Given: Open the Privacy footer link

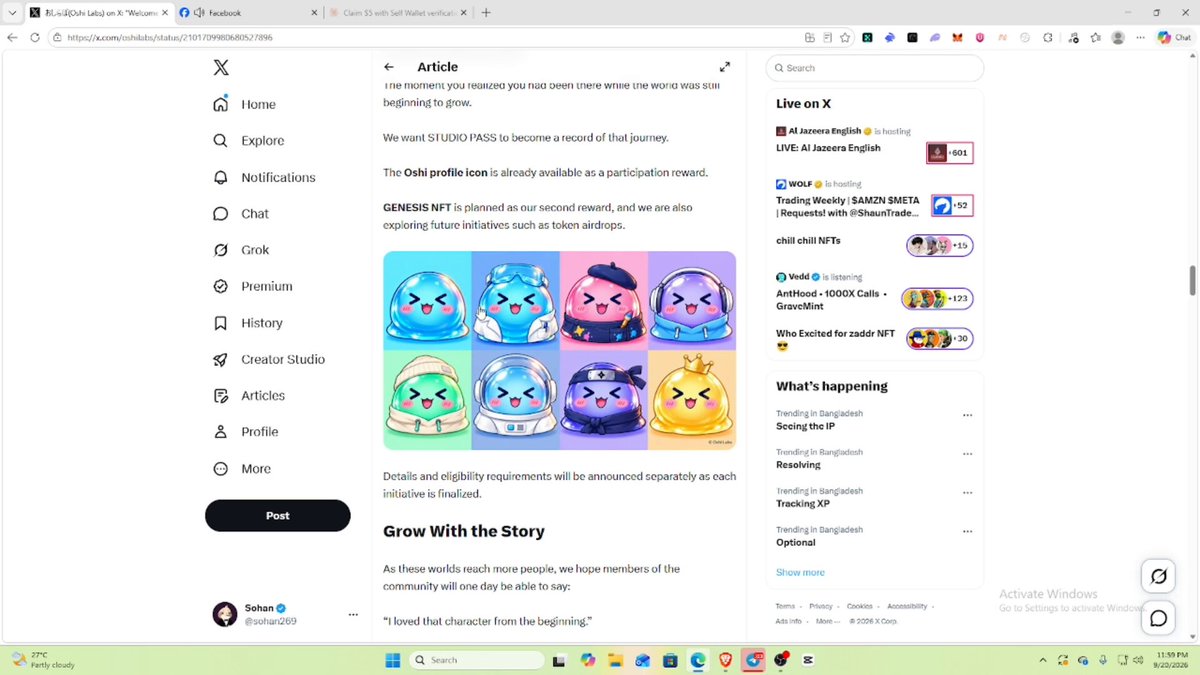Looking at the screenshot, I should [x=821, y=606].
